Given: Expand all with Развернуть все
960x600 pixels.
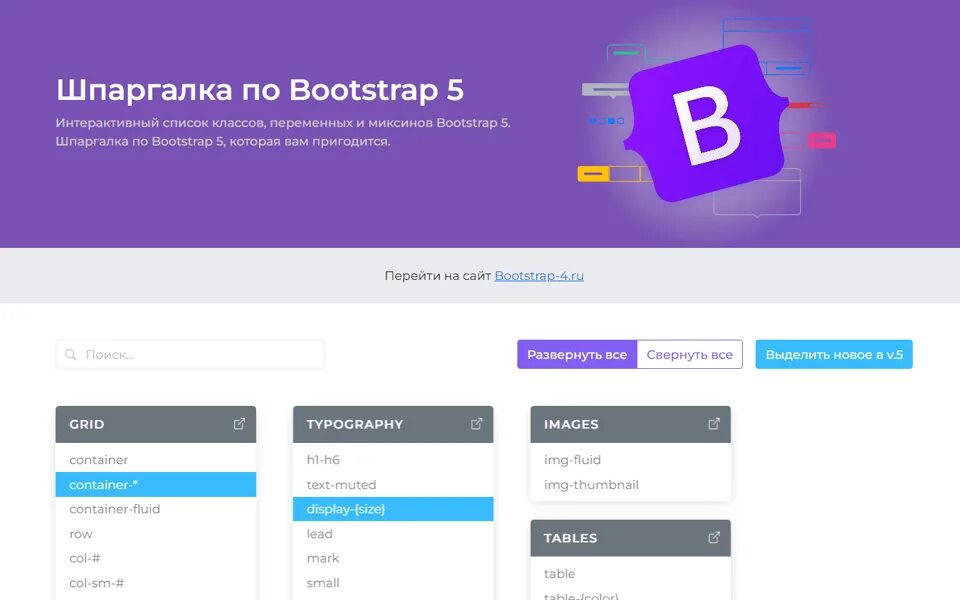Looking at the screenshot, I should tap(577, 354).
